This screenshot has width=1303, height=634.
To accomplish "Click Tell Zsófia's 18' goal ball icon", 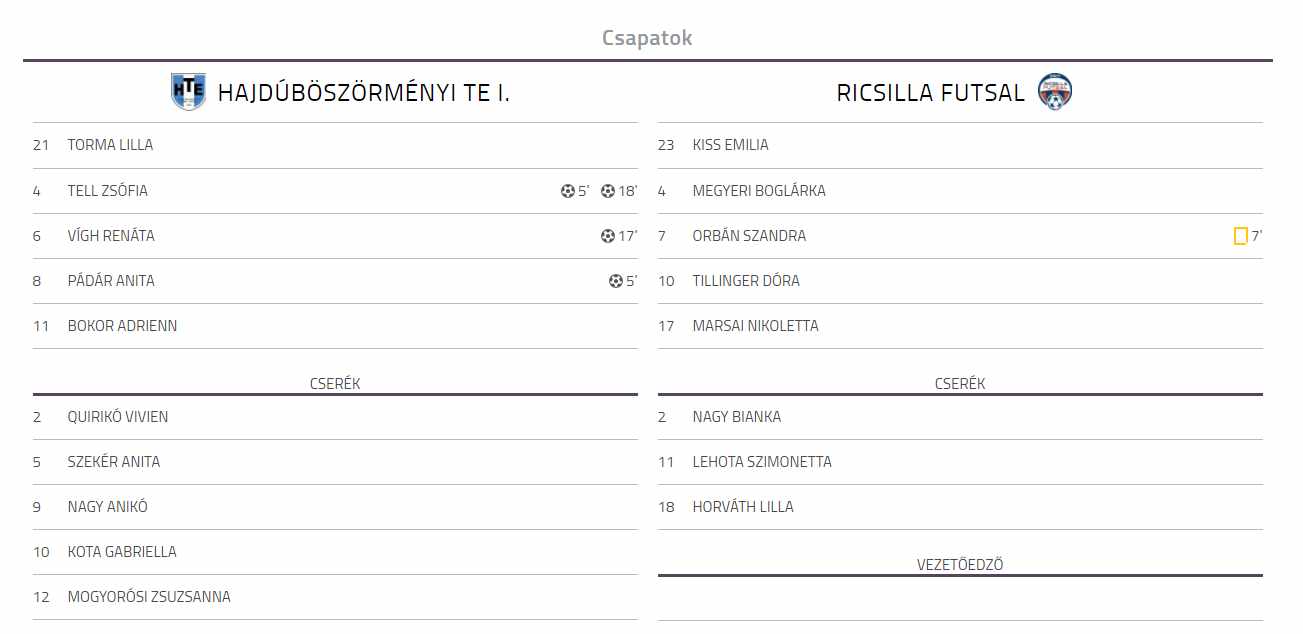I will (608, 191).
